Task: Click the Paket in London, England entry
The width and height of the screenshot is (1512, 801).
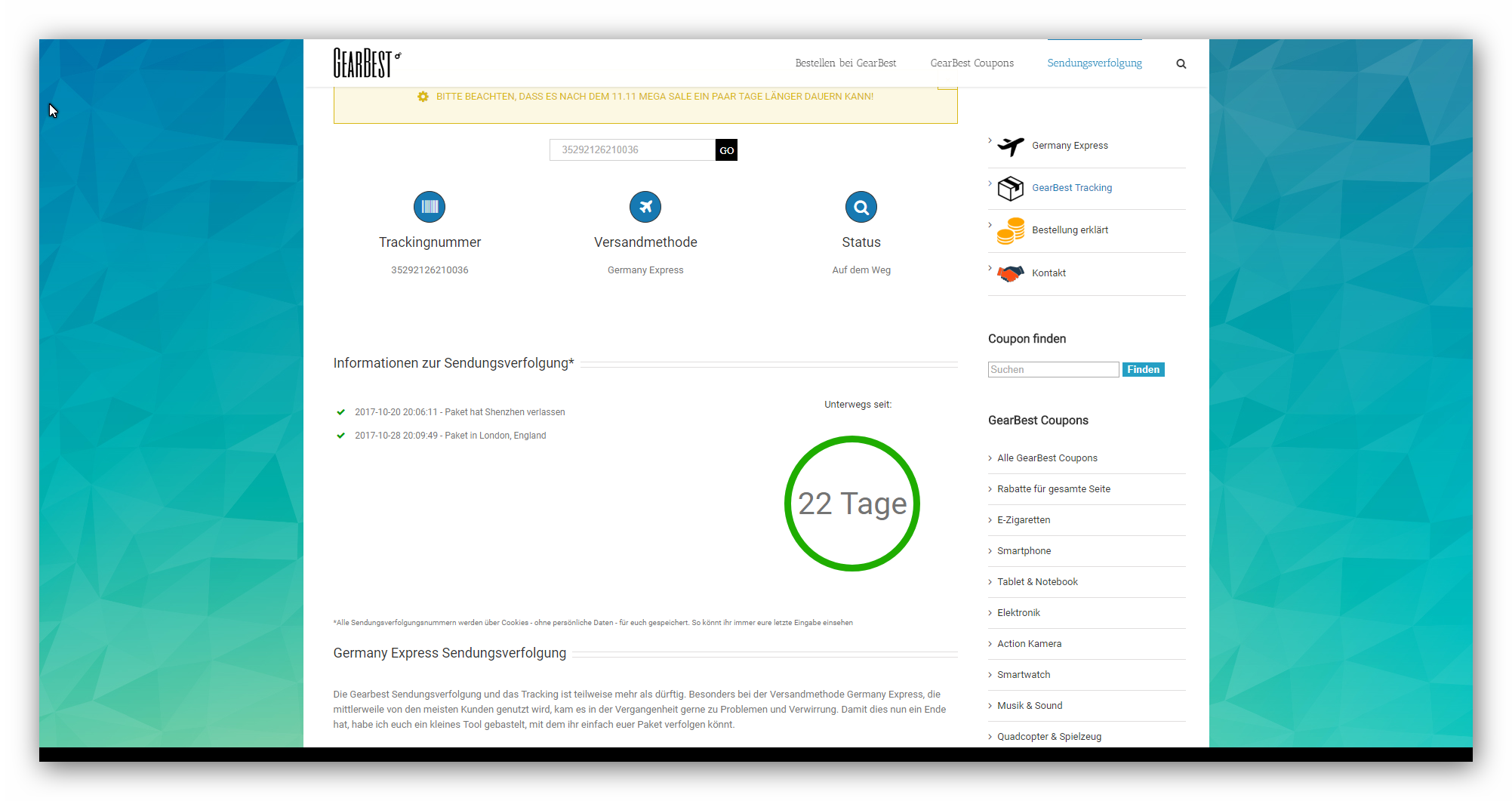Action: [451, 436]
